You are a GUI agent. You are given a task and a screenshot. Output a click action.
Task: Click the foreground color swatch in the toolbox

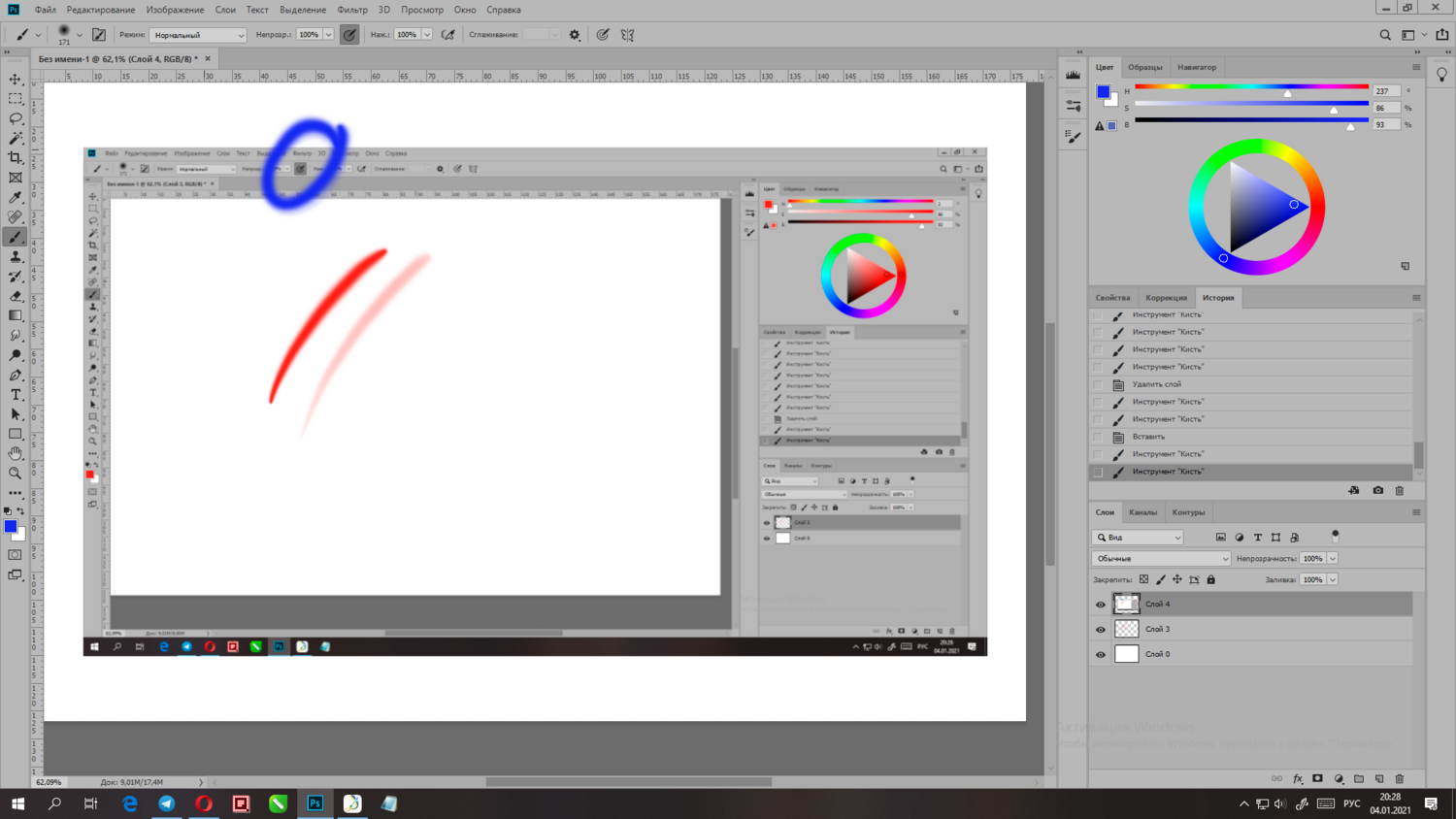[11, 527]
